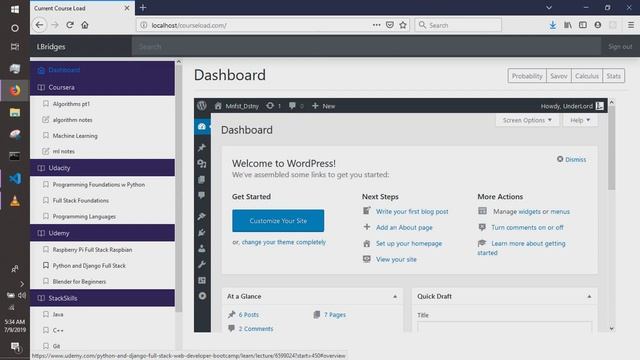
Task: Open WordPress Plugins sidebar icon
Action: click(202, 232)
